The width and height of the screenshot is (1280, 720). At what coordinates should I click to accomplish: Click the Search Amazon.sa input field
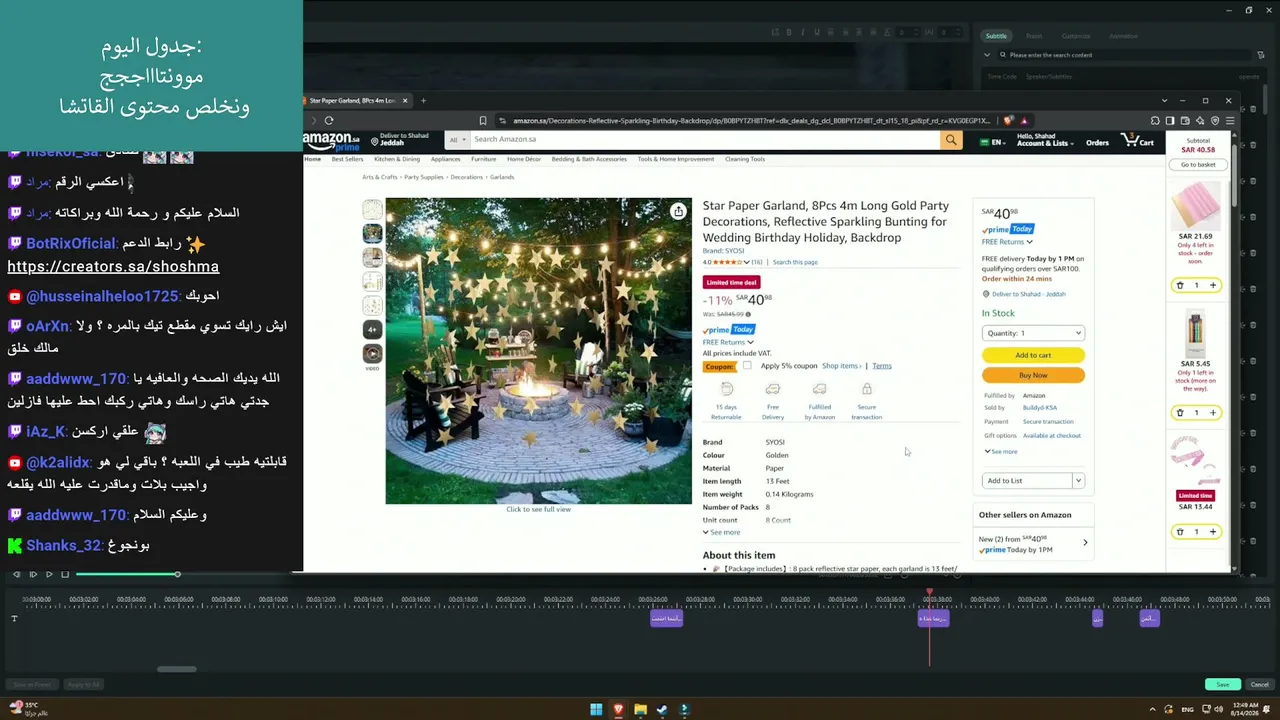(x=704, y=140)
